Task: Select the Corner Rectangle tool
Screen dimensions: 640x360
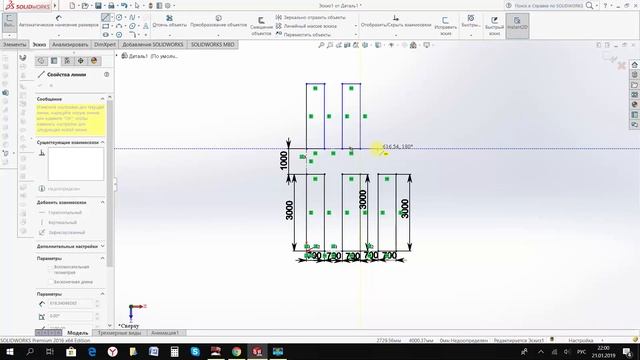Action: pyautogui.click(x=106, y=26)
